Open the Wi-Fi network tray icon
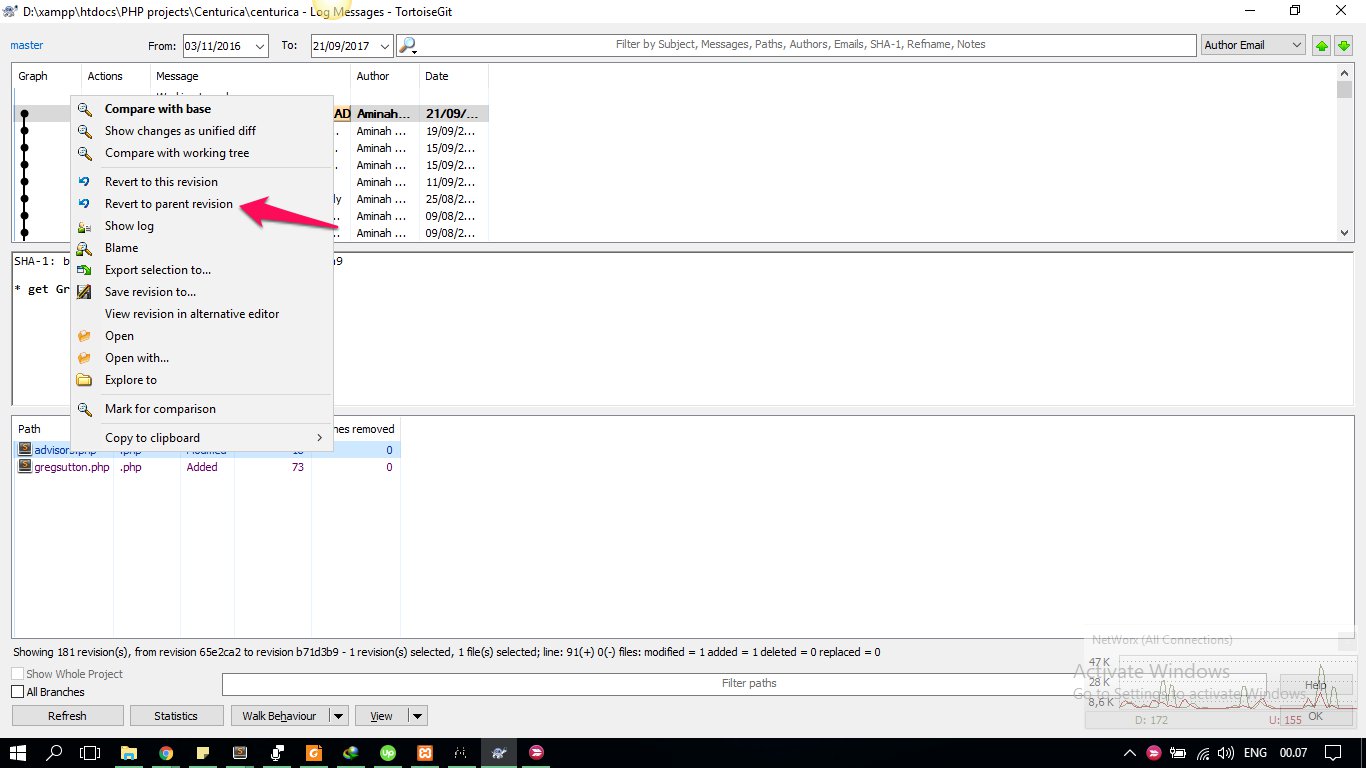 1203,752
